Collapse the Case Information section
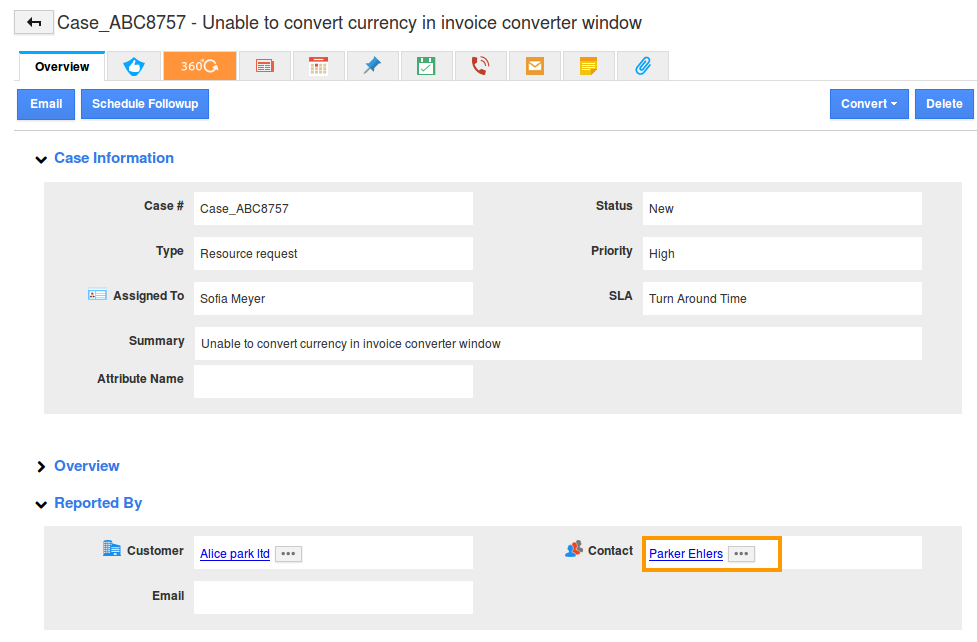Image resolution: width=977 pixels, height=642 pixels. click(x=41, y=159)
